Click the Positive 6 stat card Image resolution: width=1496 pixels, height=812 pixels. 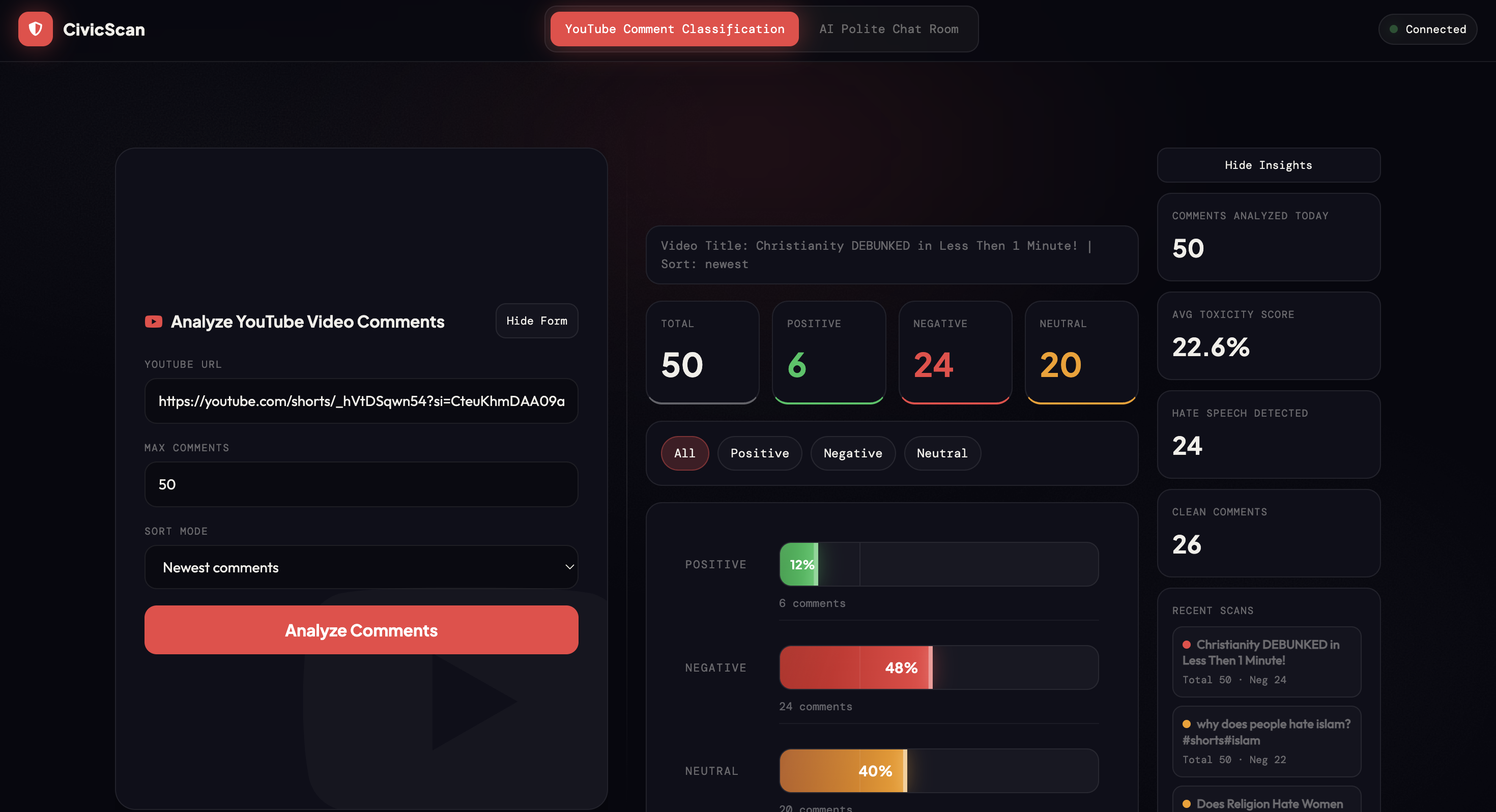(x=829, y=353)
